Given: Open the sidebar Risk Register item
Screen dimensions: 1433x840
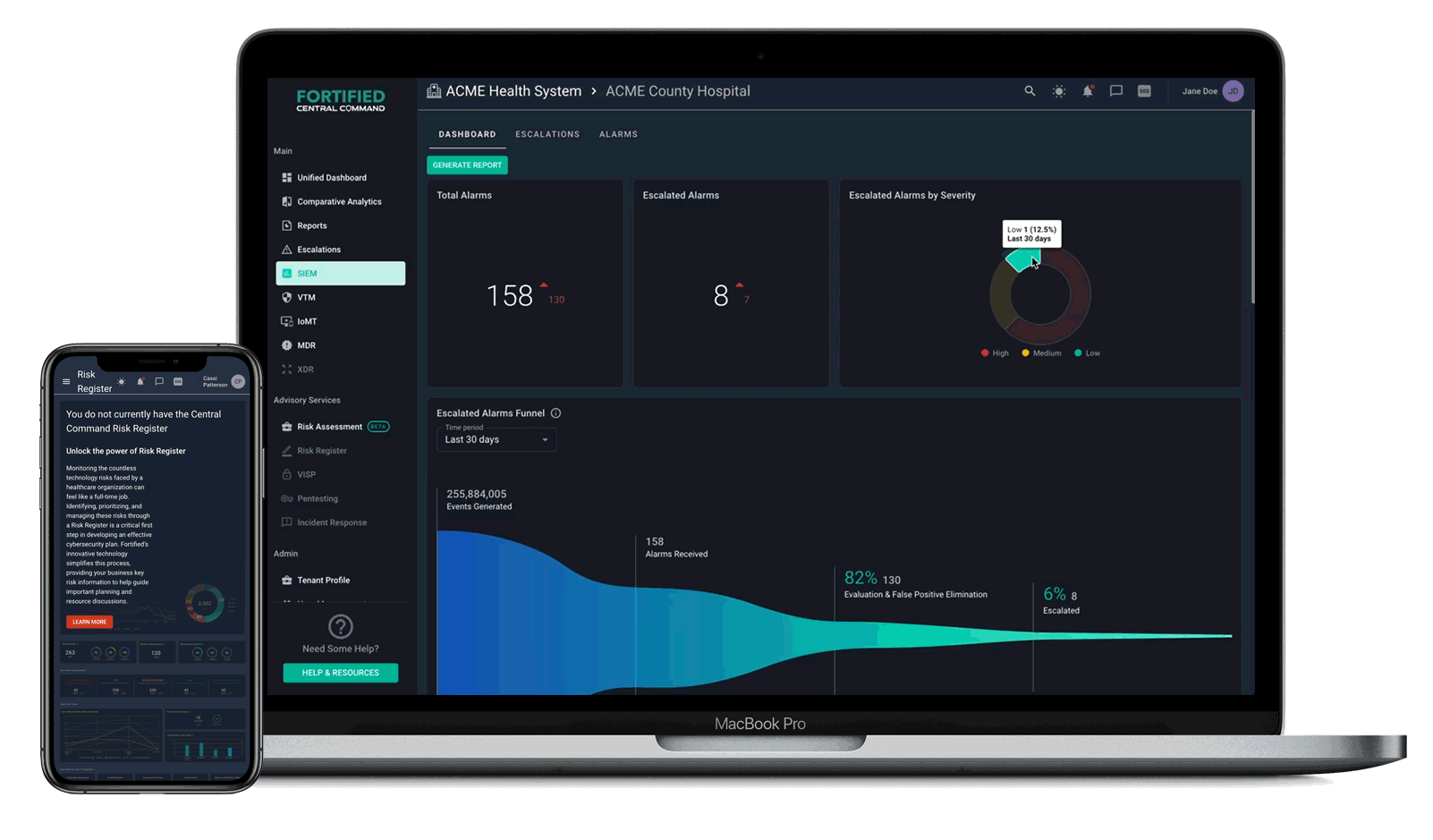Looking at the screenshot, I should click(340, 451).
